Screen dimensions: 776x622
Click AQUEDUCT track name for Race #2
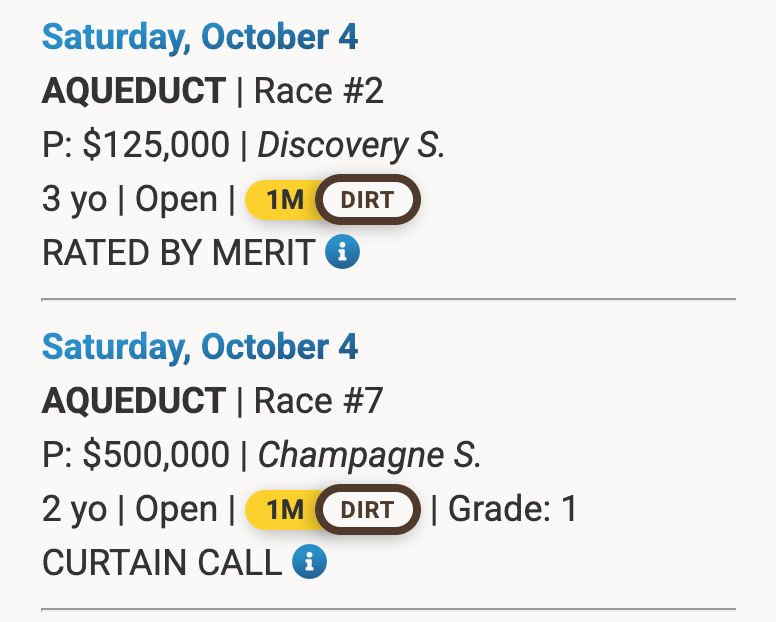134,91
